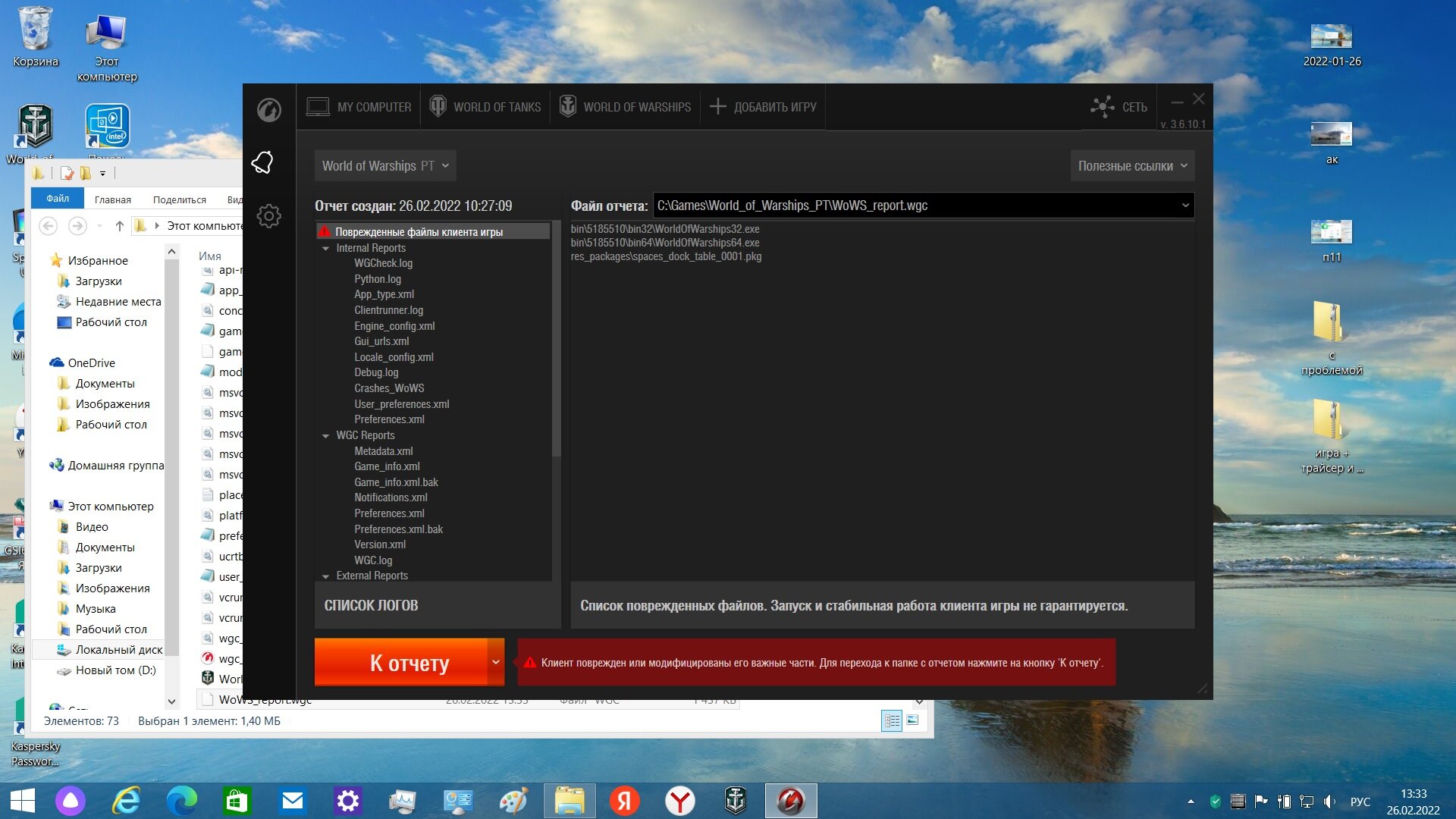This screenshot has height=819, width=1456.
Task: Open the 2022-01-26 desktop image file
Action: click(x=1332, y=45)
